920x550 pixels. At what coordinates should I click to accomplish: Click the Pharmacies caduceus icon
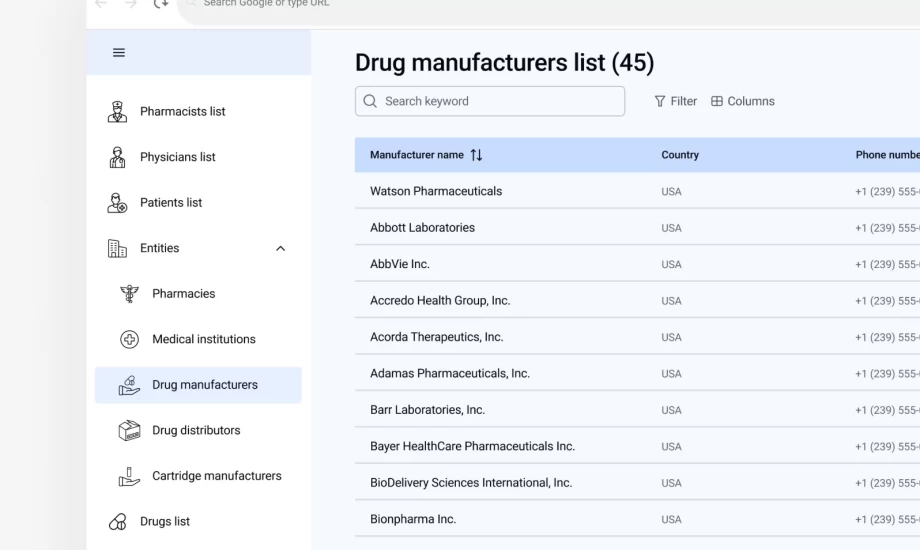129,293
